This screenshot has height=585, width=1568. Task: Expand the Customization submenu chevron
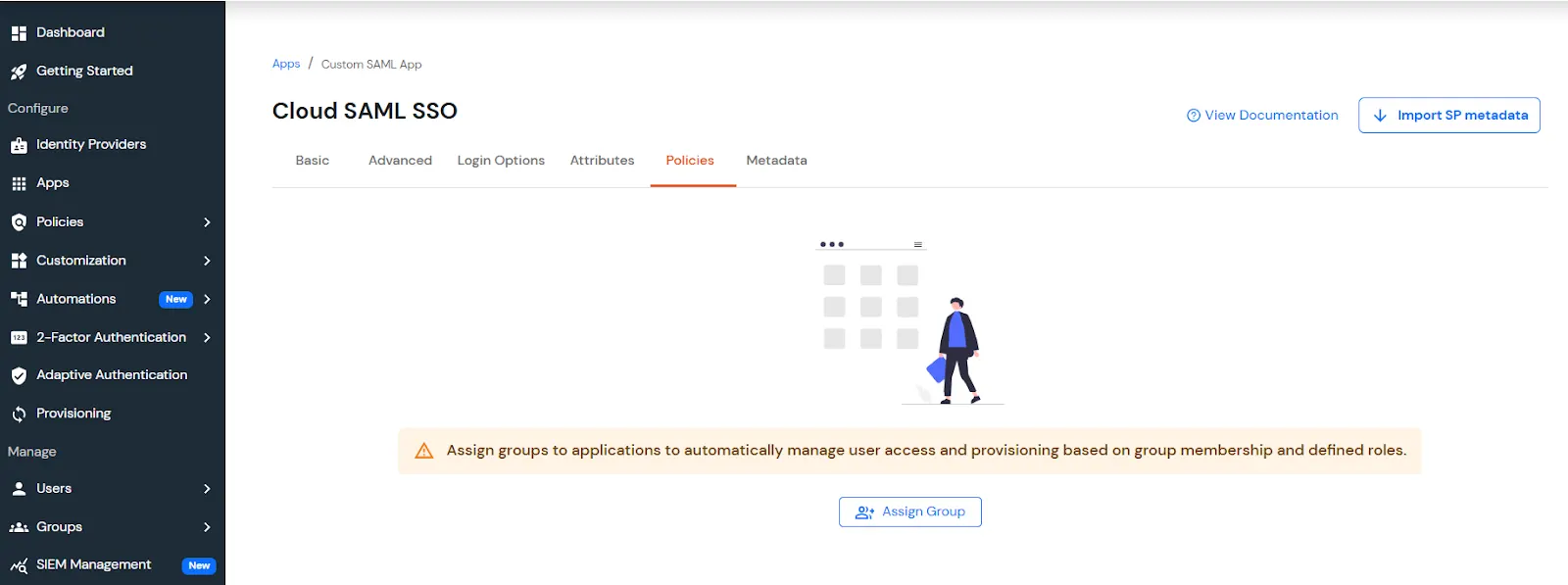coord(207,261)
